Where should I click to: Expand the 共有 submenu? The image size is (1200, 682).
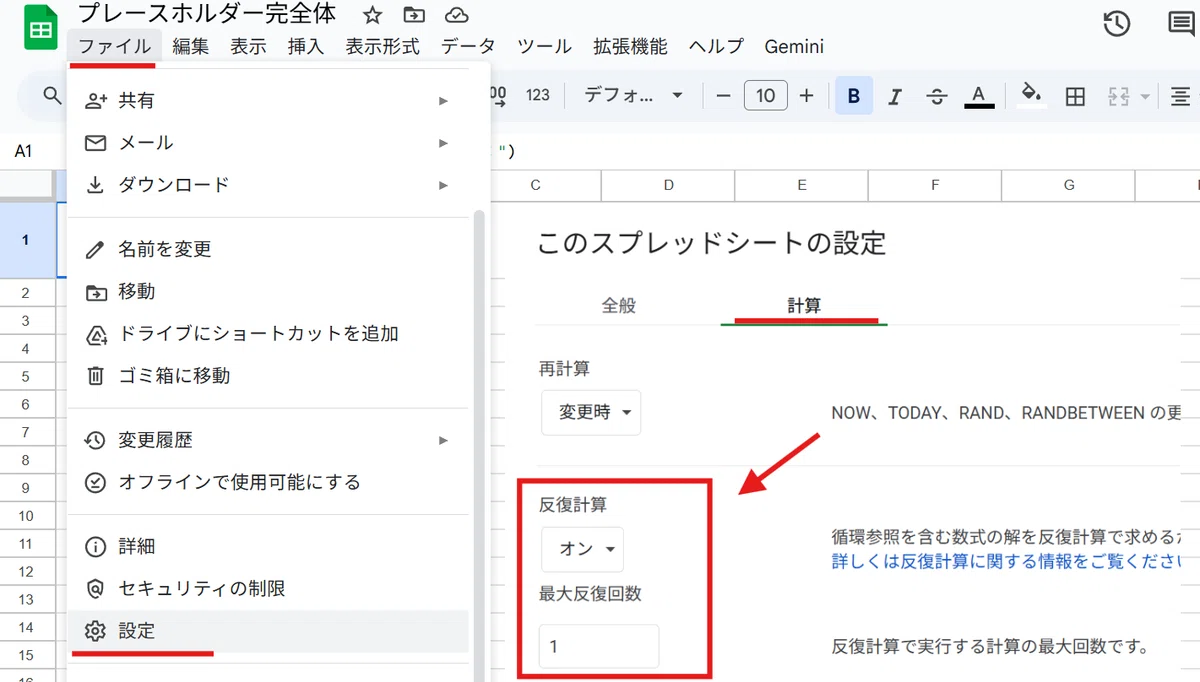click(268, 101)
